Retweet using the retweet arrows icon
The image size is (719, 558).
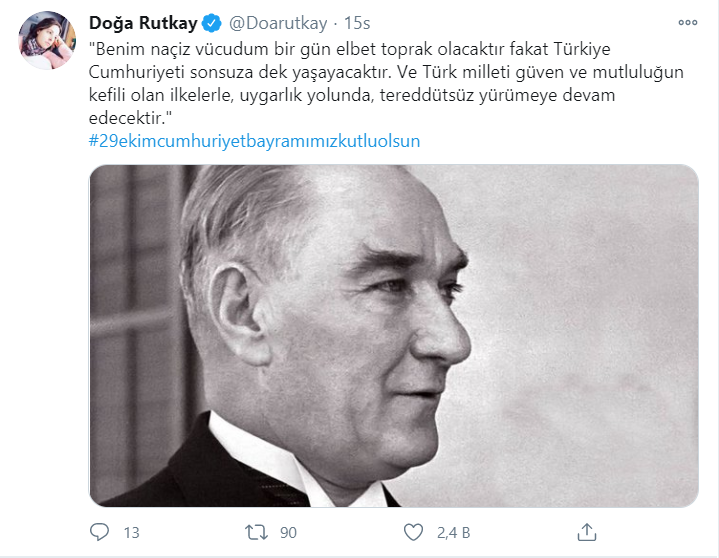point(256,532)
